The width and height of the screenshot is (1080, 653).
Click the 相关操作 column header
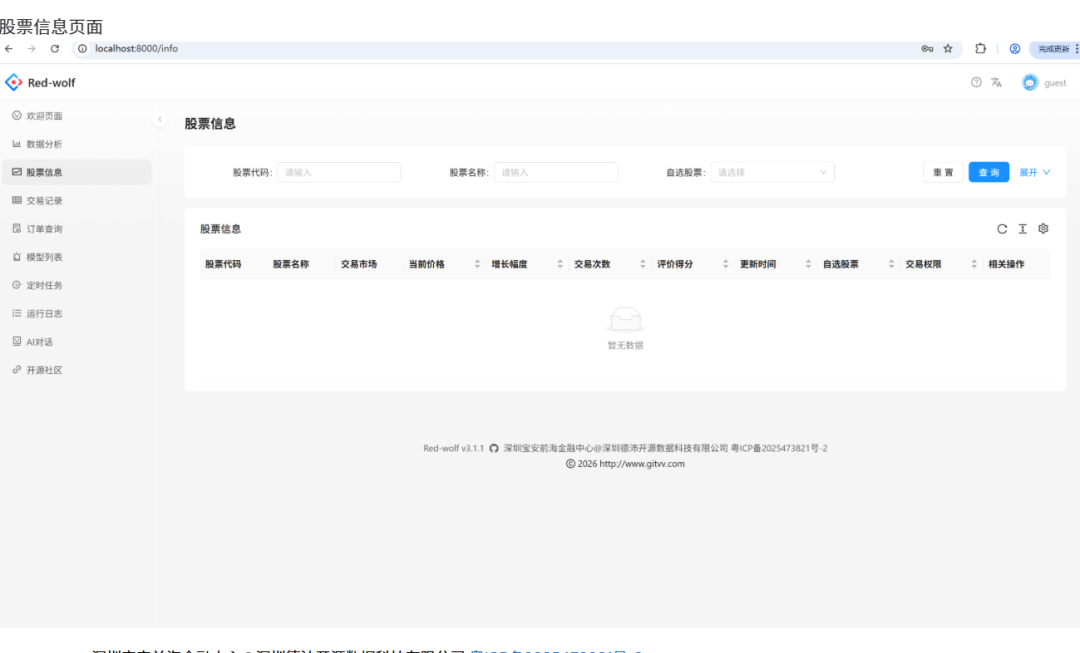click(x=1006, y=265)
